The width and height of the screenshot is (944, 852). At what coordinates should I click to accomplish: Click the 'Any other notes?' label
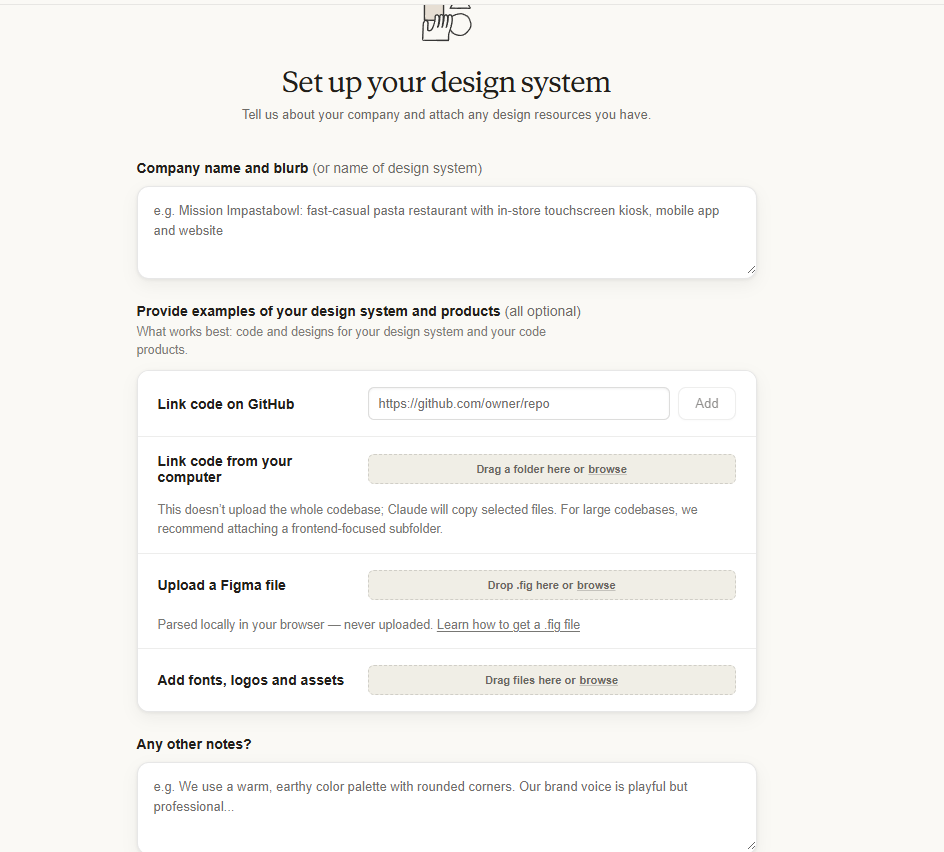tap(194, 744)
